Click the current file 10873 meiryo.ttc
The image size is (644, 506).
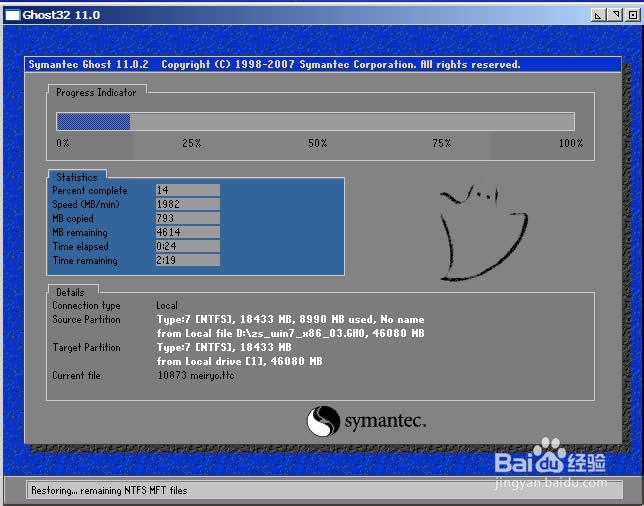point(196,375)
